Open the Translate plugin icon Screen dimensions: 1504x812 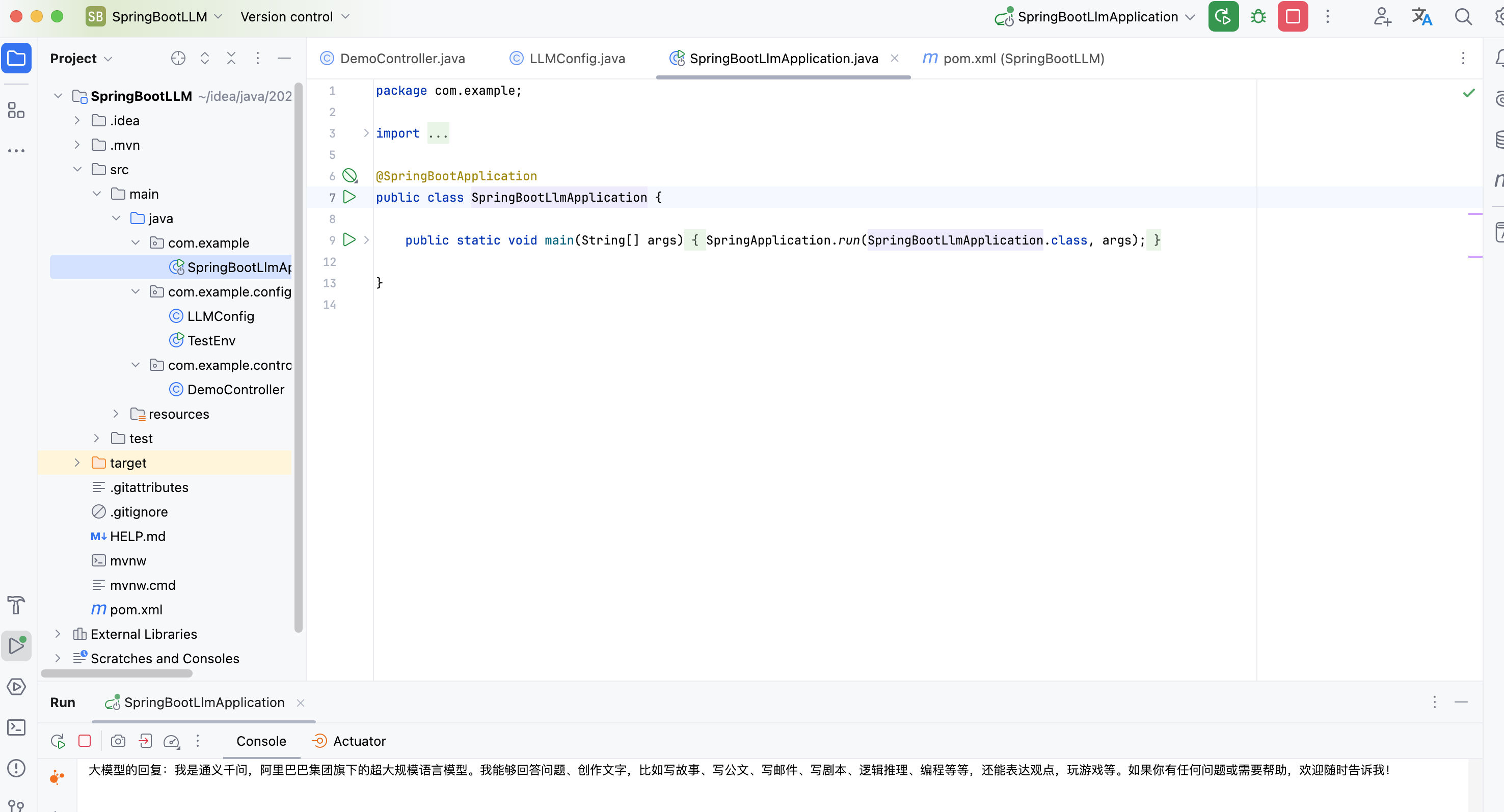1421,17
